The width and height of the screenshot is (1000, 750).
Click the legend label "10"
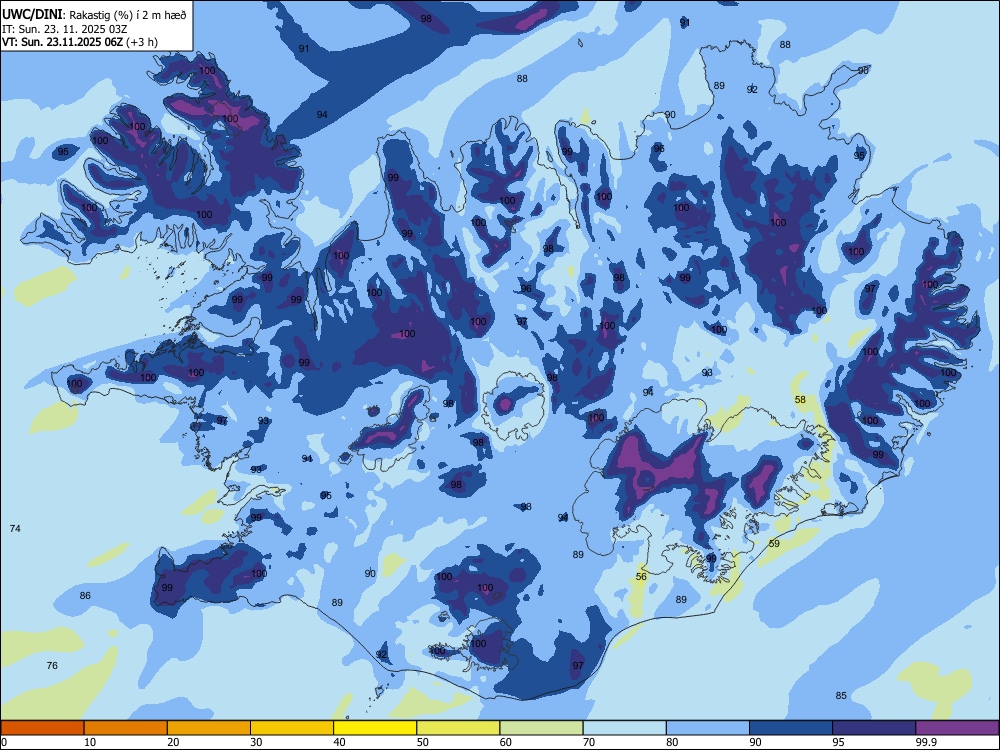(90, 742)
